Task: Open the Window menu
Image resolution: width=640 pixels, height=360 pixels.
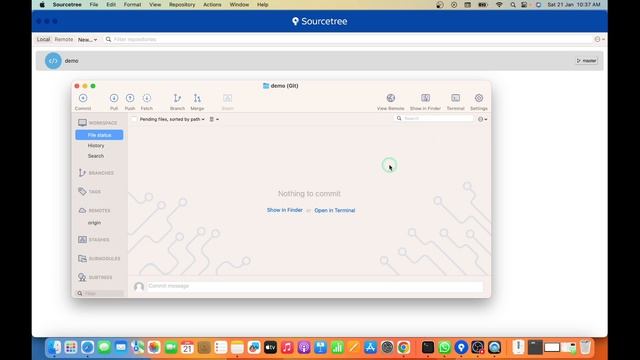Action: [x=239, y=5]
